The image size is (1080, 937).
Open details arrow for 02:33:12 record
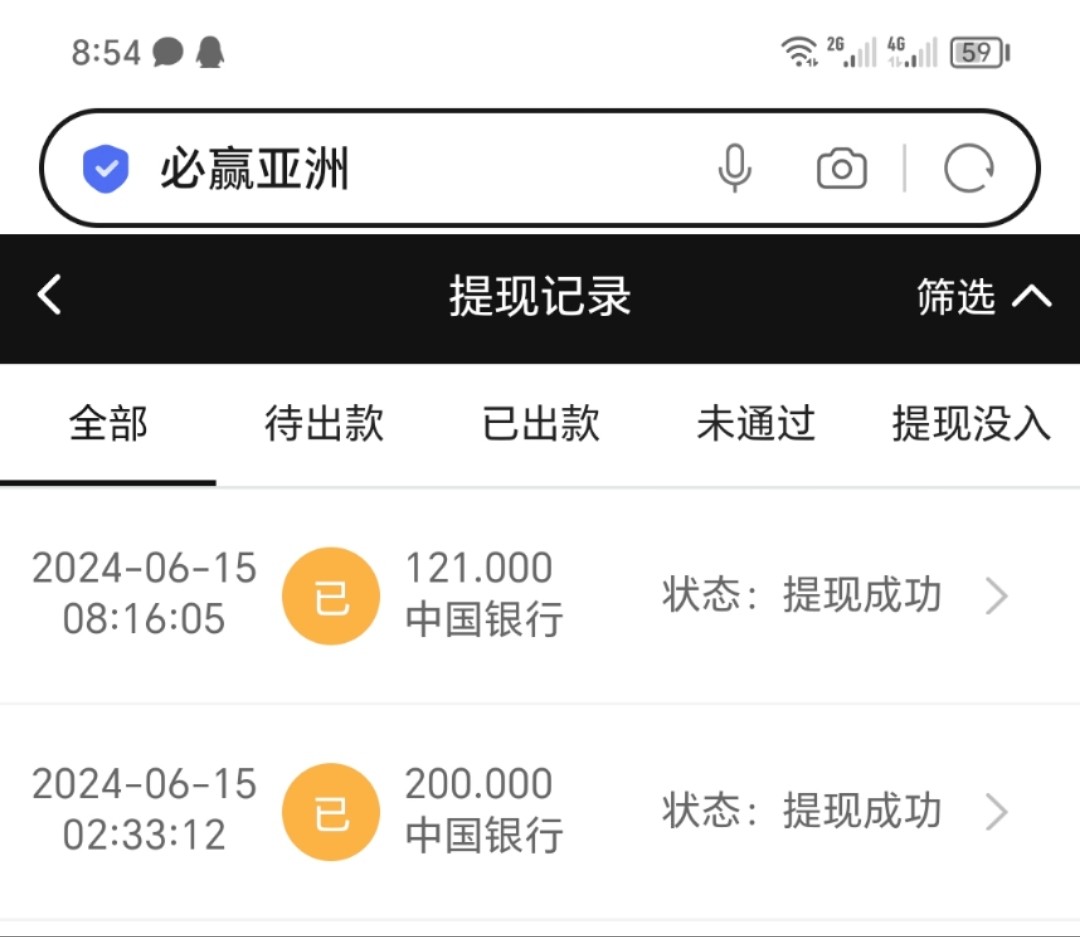click(x=996, y=813)
